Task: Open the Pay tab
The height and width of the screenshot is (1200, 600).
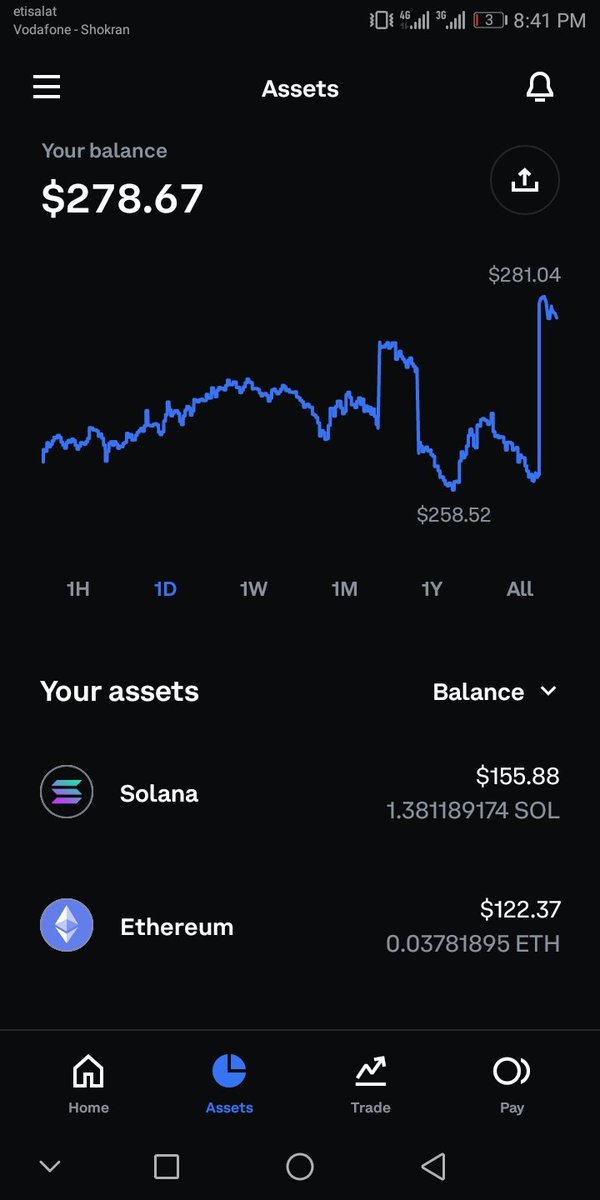Action: coord(511,1083)
